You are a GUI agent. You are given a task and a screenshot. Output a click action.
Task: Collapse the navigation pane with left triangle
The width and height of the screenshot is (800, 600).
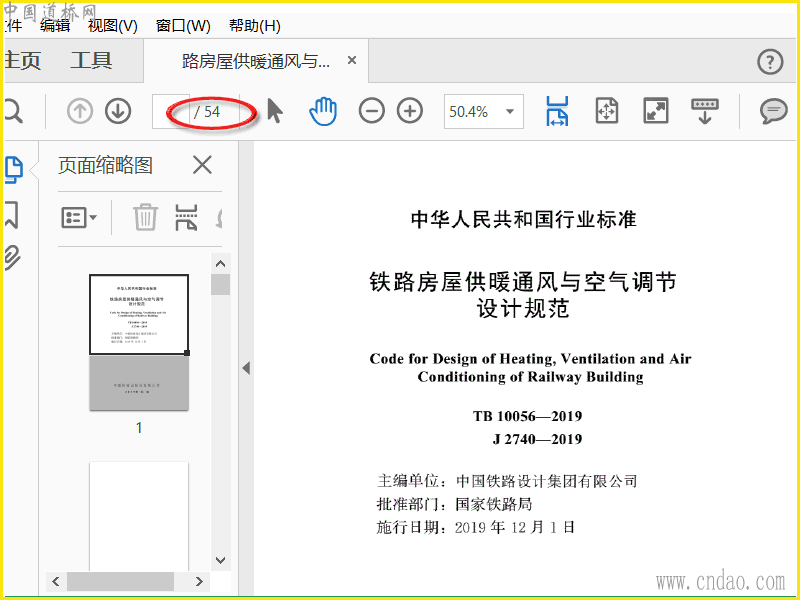pyautogui.click(x=246, y=368)
